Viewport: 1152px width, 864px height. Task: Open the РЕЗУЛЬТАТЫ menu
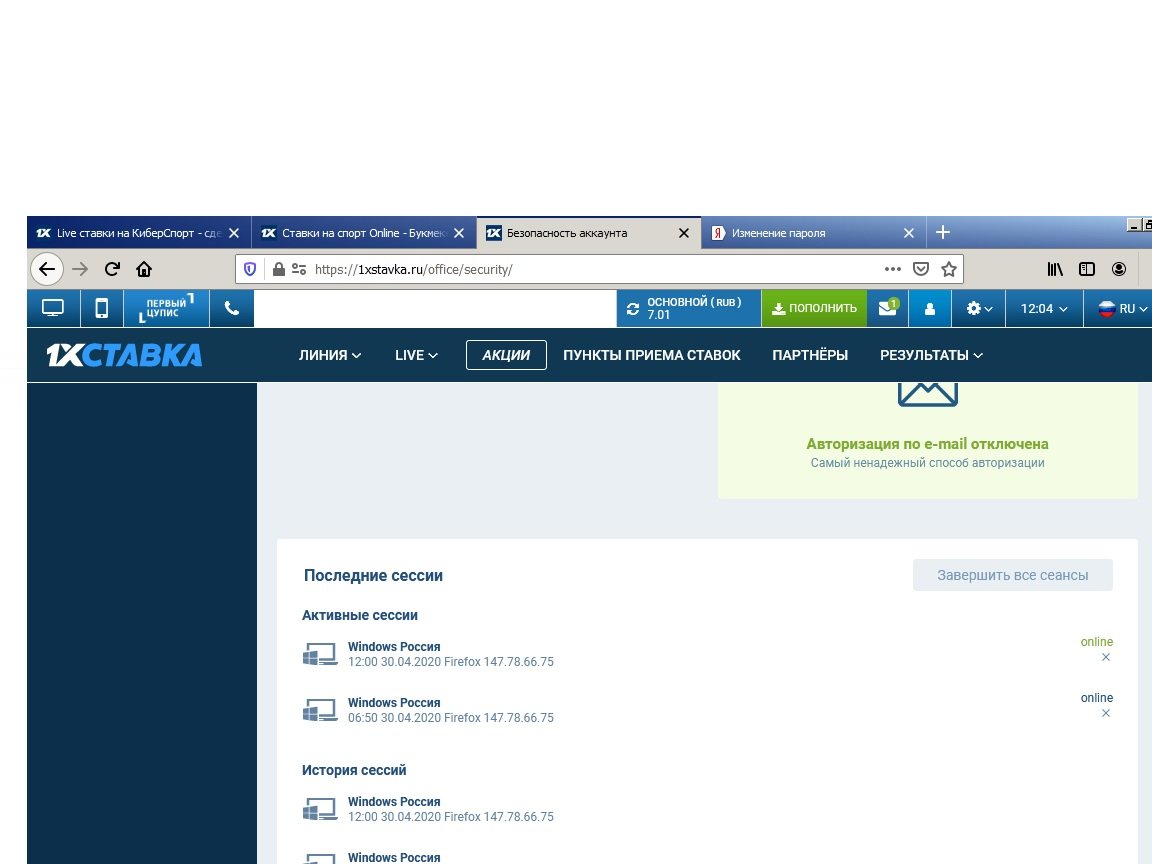pos(931,355)
